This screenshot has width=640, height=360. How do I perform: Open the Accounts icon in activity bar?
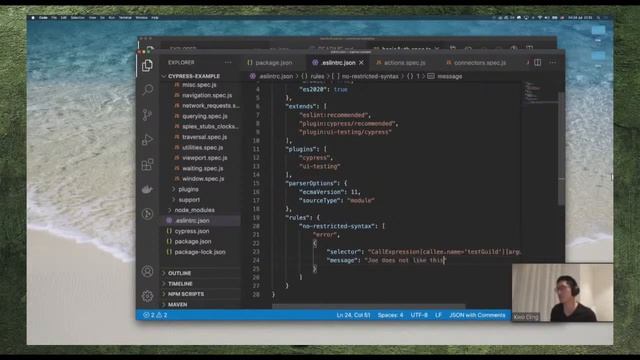(x=147, y=271)
